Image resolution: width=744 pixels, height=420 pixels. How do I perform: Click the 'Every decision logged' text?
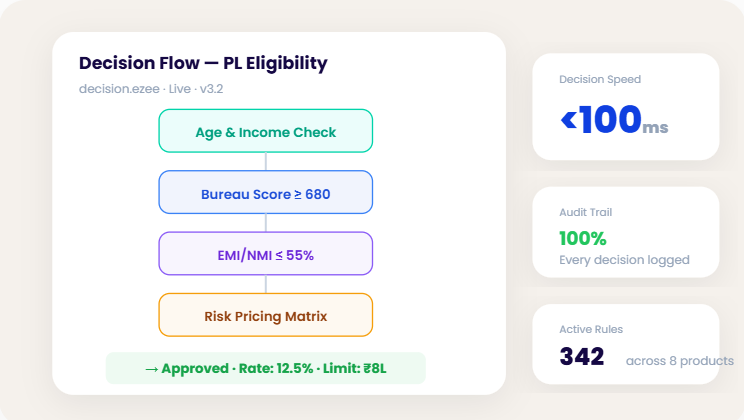[624, 260]
